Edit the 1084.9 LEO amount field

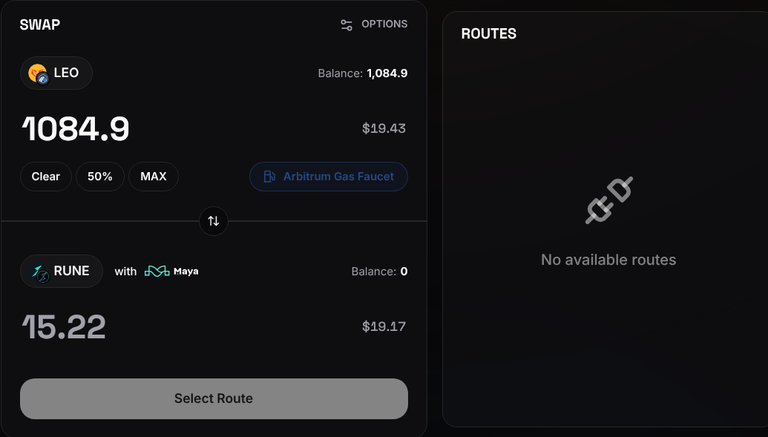pos(76,129)
